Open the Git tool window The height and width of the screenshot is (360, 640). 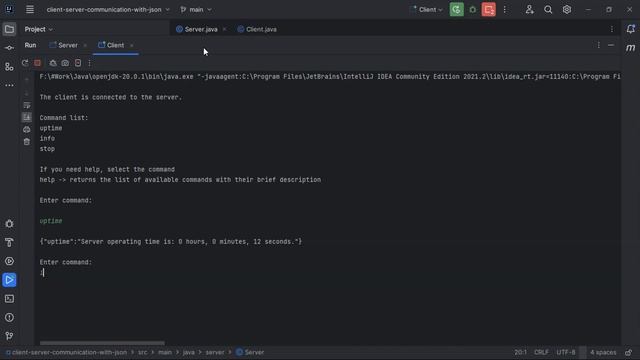pyautogui.click(x=9, y=336)
